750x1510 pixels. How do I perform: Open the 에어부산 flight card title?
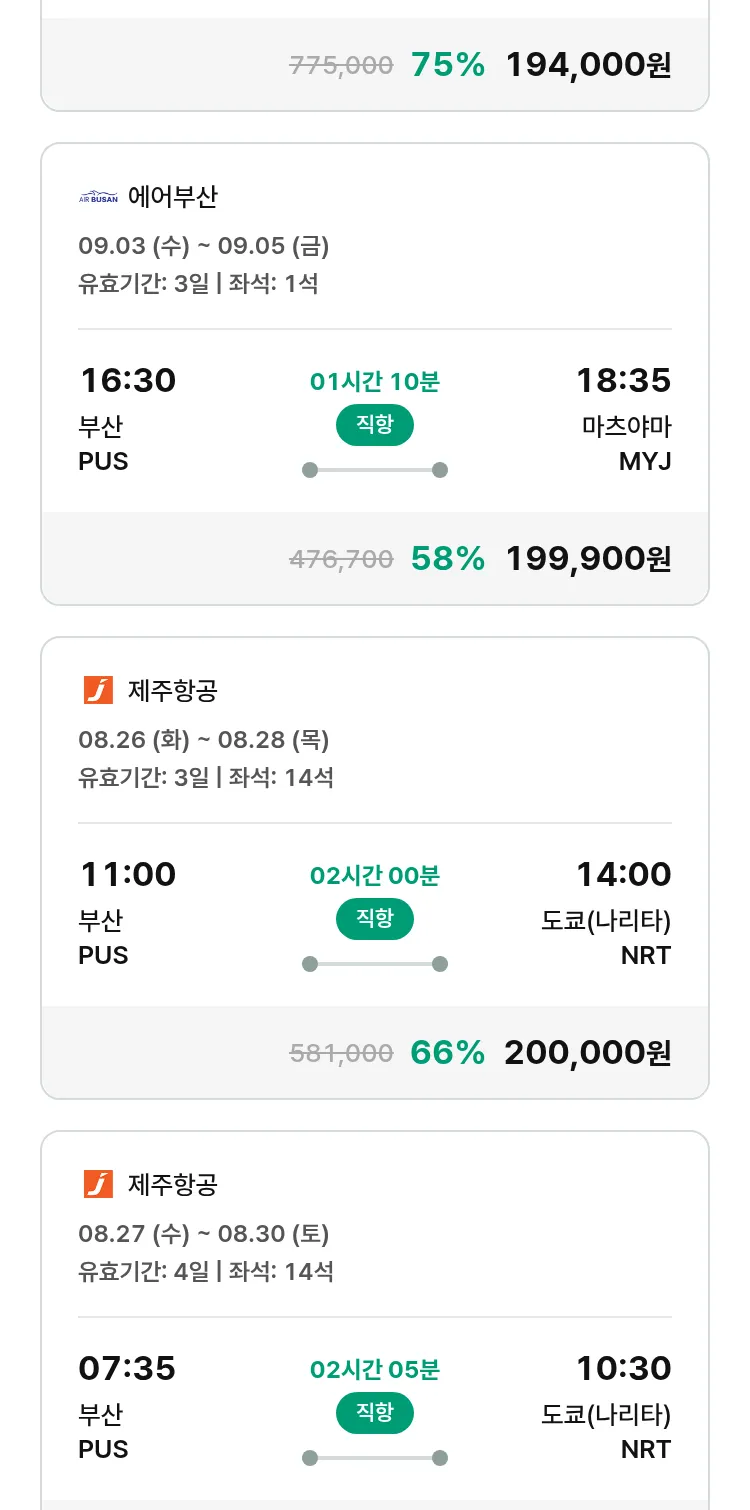coord(172,197)
